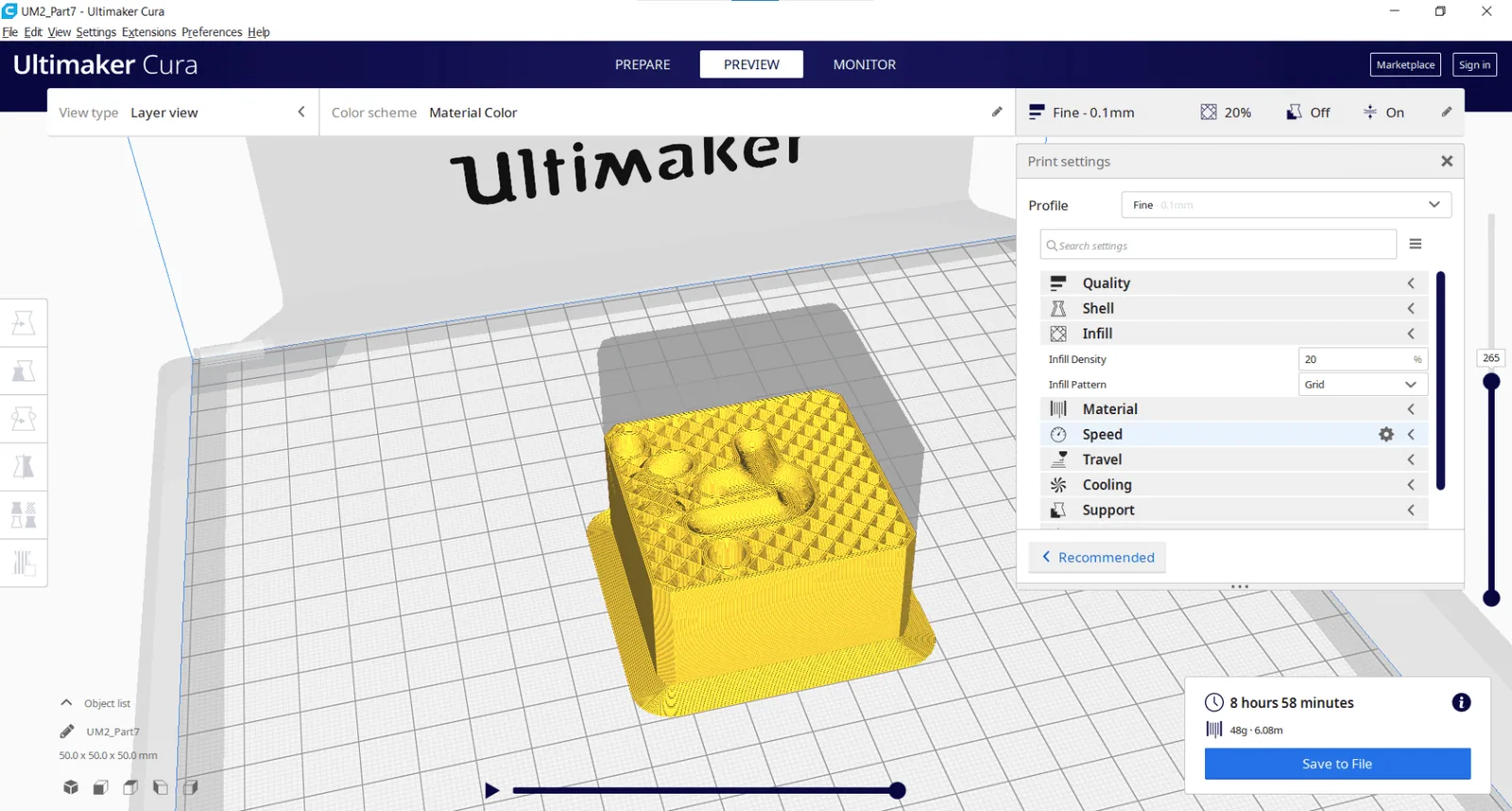Expand the Speed settings category

click(x=1234, y=434)
